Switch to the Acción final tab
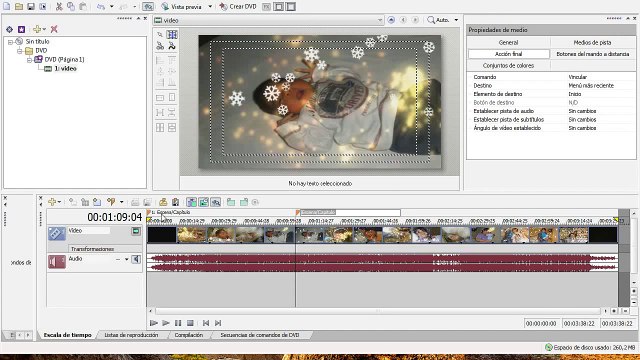Screen dimensions: 640x360 pyautogui.click(x=508, y=54)
